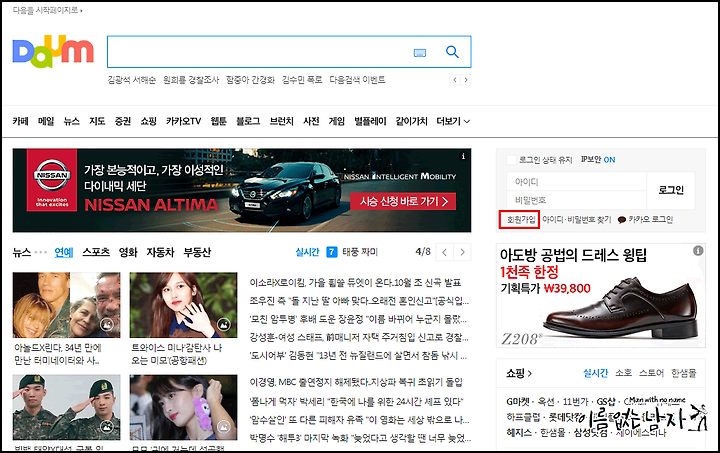Open the shoe advertisement image
This screenshot has width=720, height=453.
pos(601,296)
